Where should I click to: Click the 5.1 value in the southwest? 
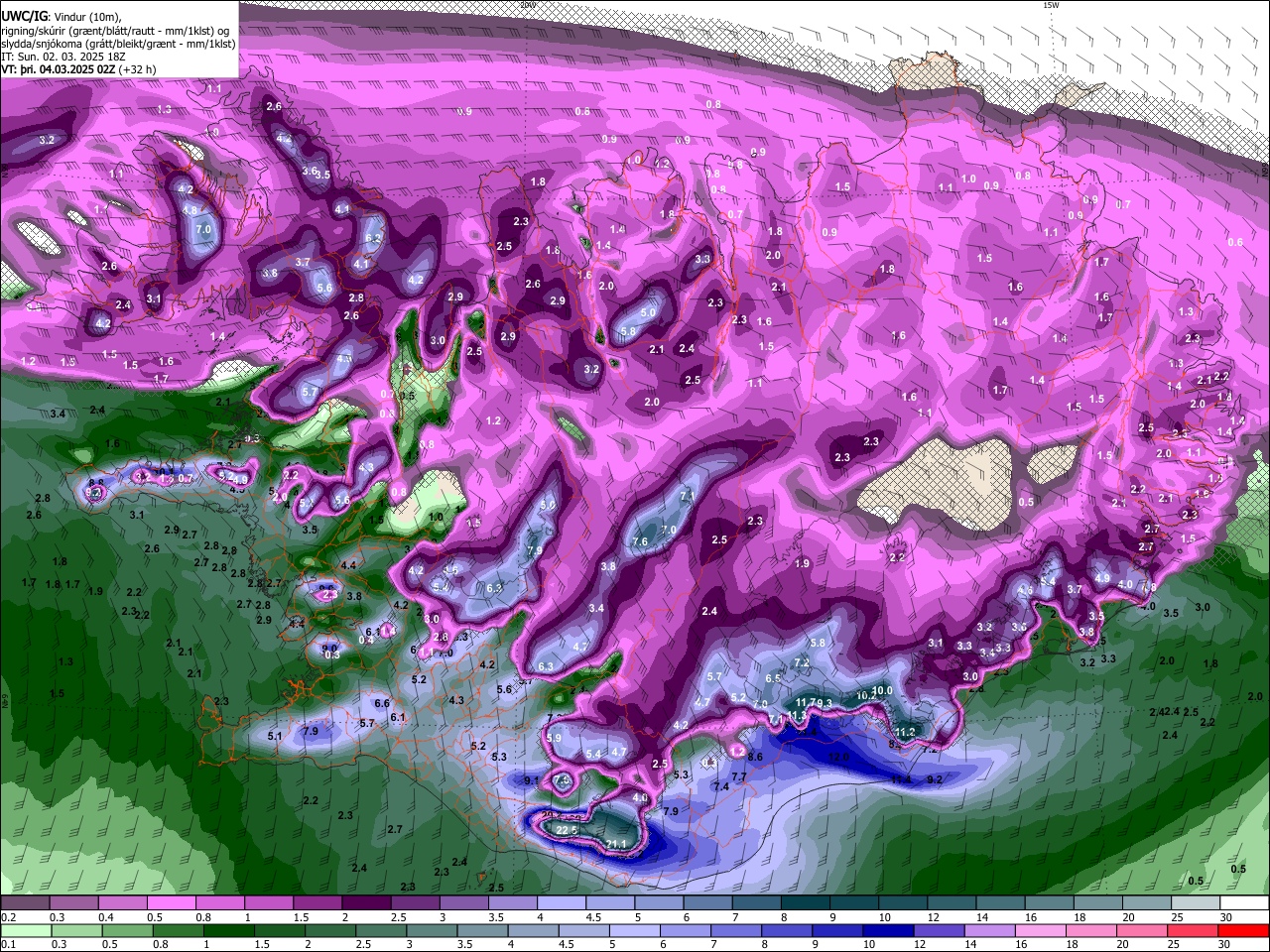275,736
